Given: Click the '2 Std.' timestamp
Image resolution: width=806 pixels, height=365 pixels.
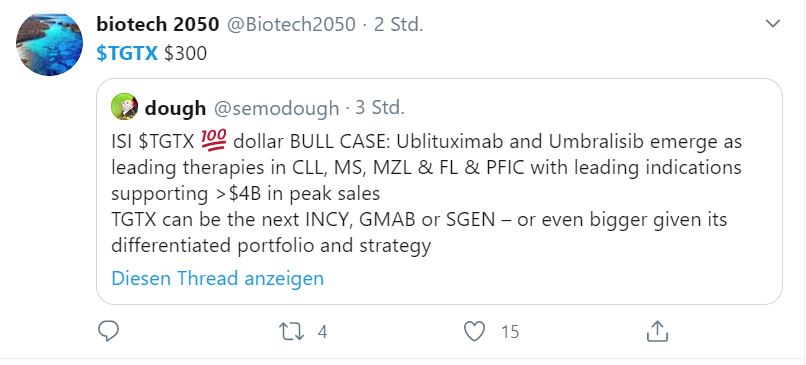Looking at the screenshot, I should [398, 24].
